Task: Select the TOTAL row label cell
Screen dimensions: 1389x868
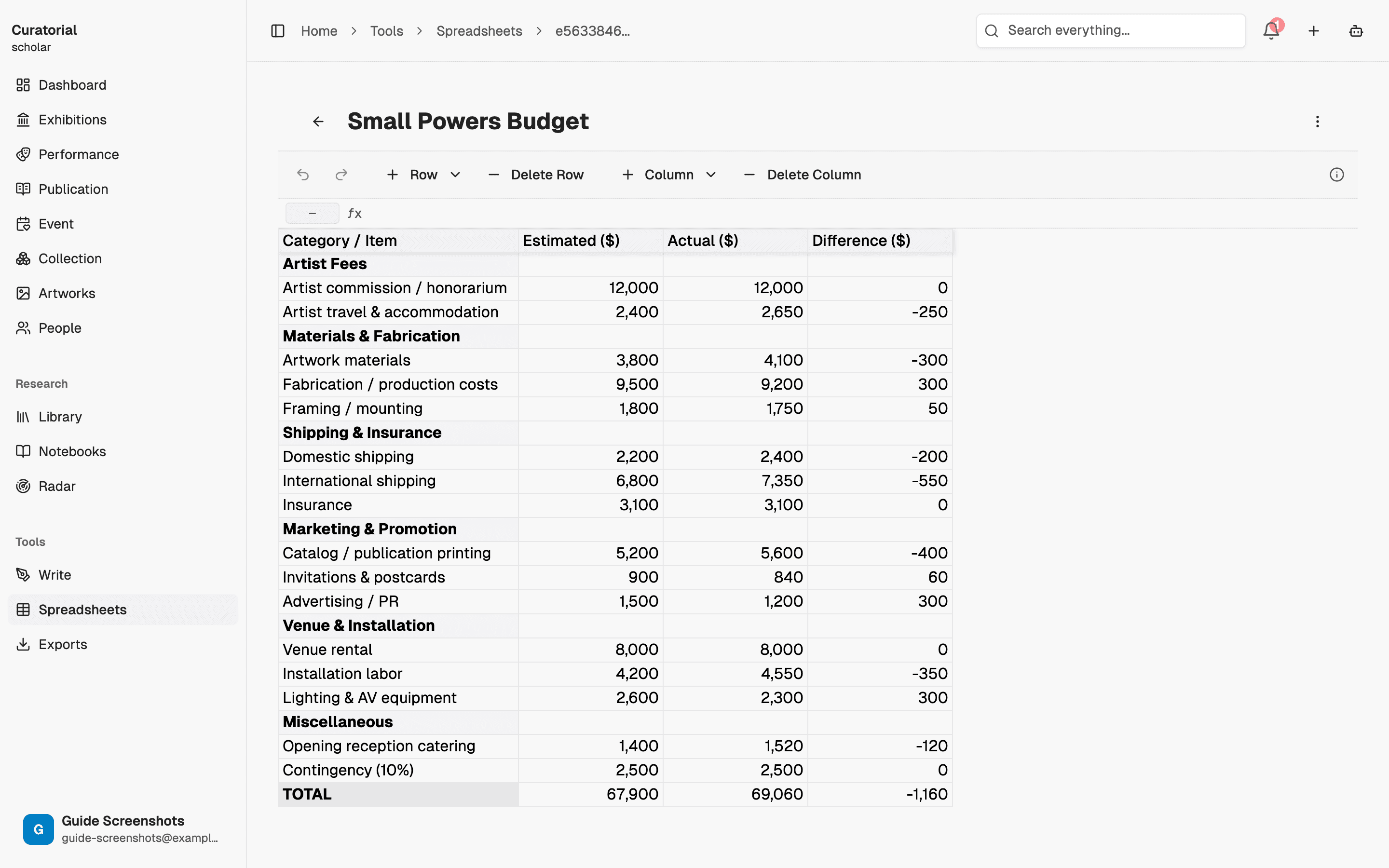Action: [x=398, y=795]
